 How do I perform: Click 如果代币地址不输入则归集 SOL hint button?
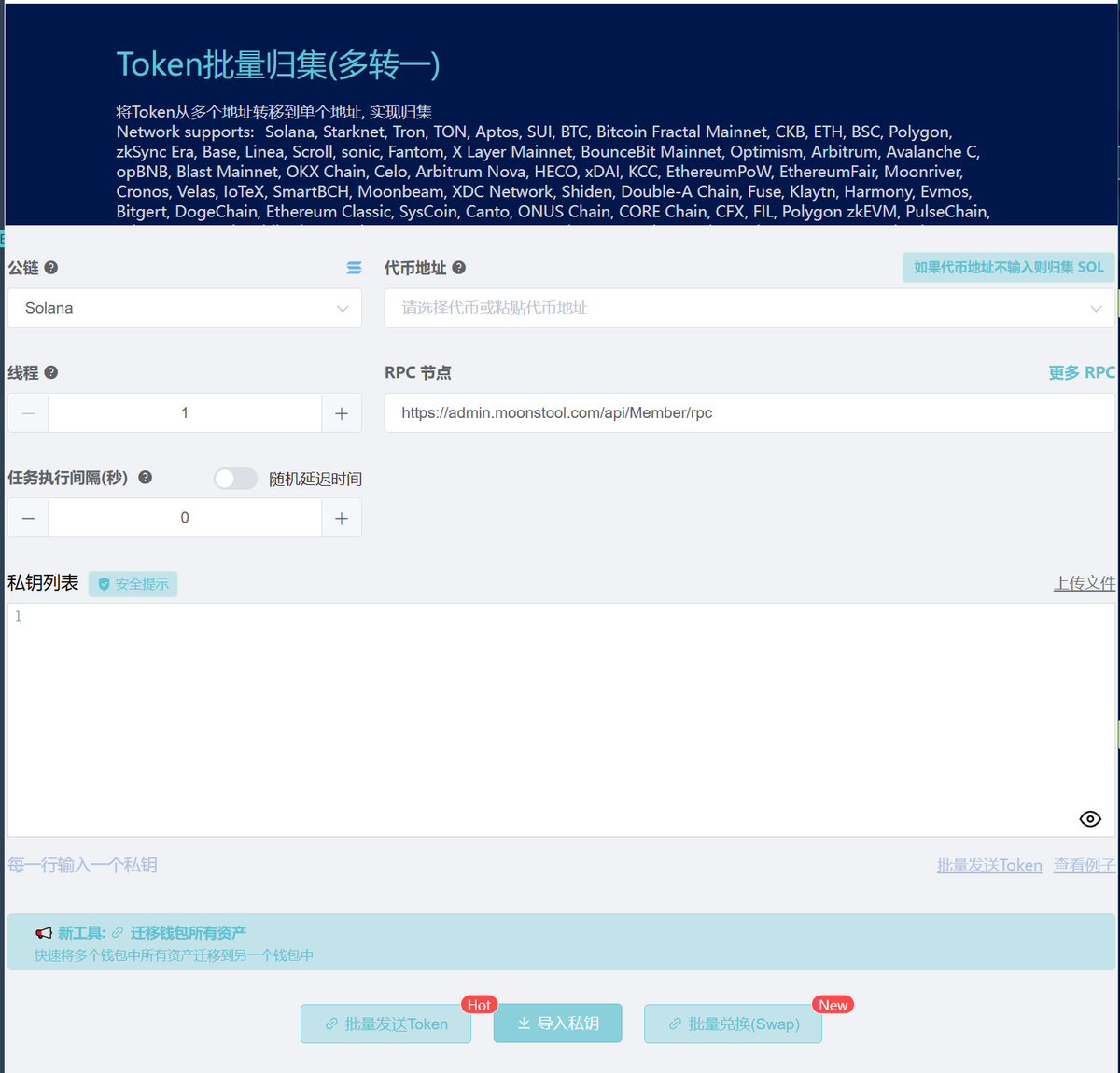pos(1009,267)
